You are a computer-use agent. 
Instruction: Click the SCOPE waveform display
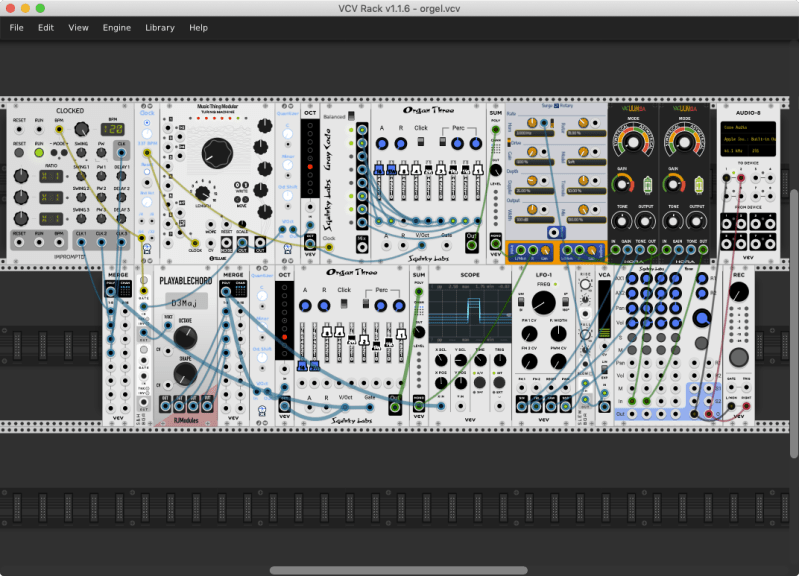coord(470,312)
